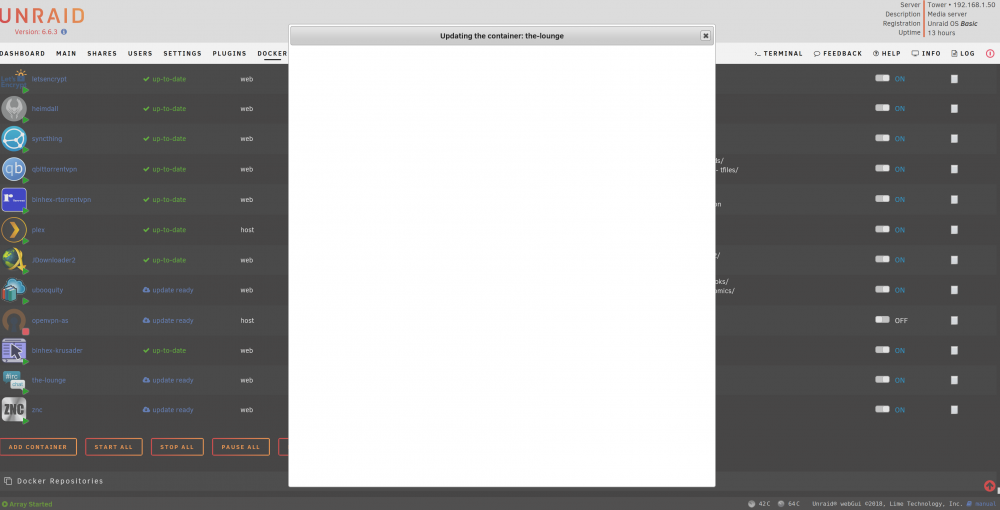Open the Plugins tab
The height and width of the screenshot is (510, 1000).
coord(230,54)
